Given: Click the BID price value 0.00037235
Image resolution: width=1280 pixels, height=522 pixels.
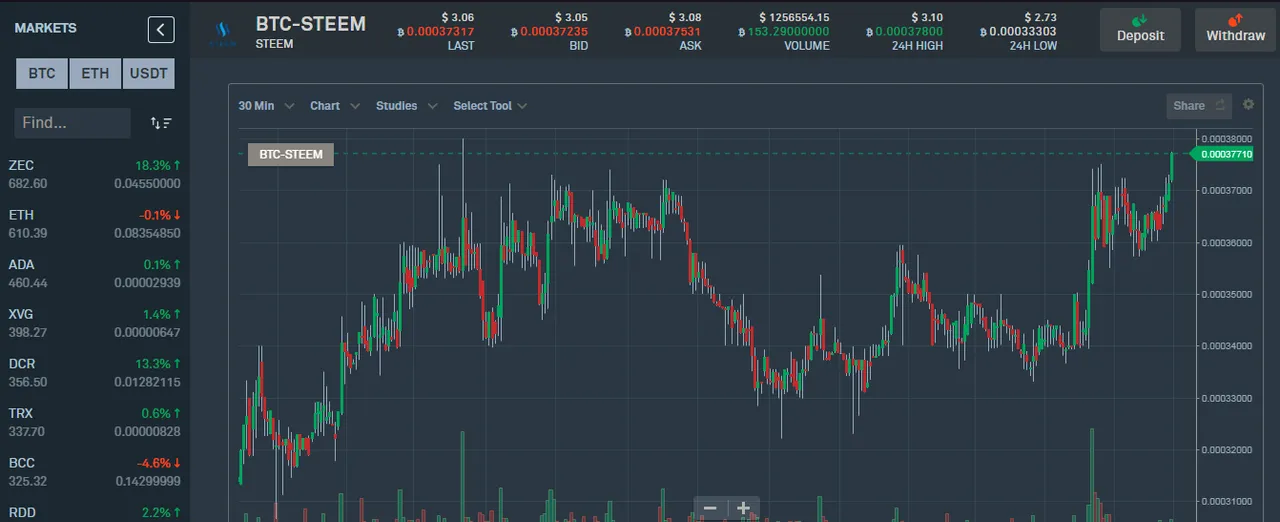Looking at the screenshot, I should [x=554, y=32].
